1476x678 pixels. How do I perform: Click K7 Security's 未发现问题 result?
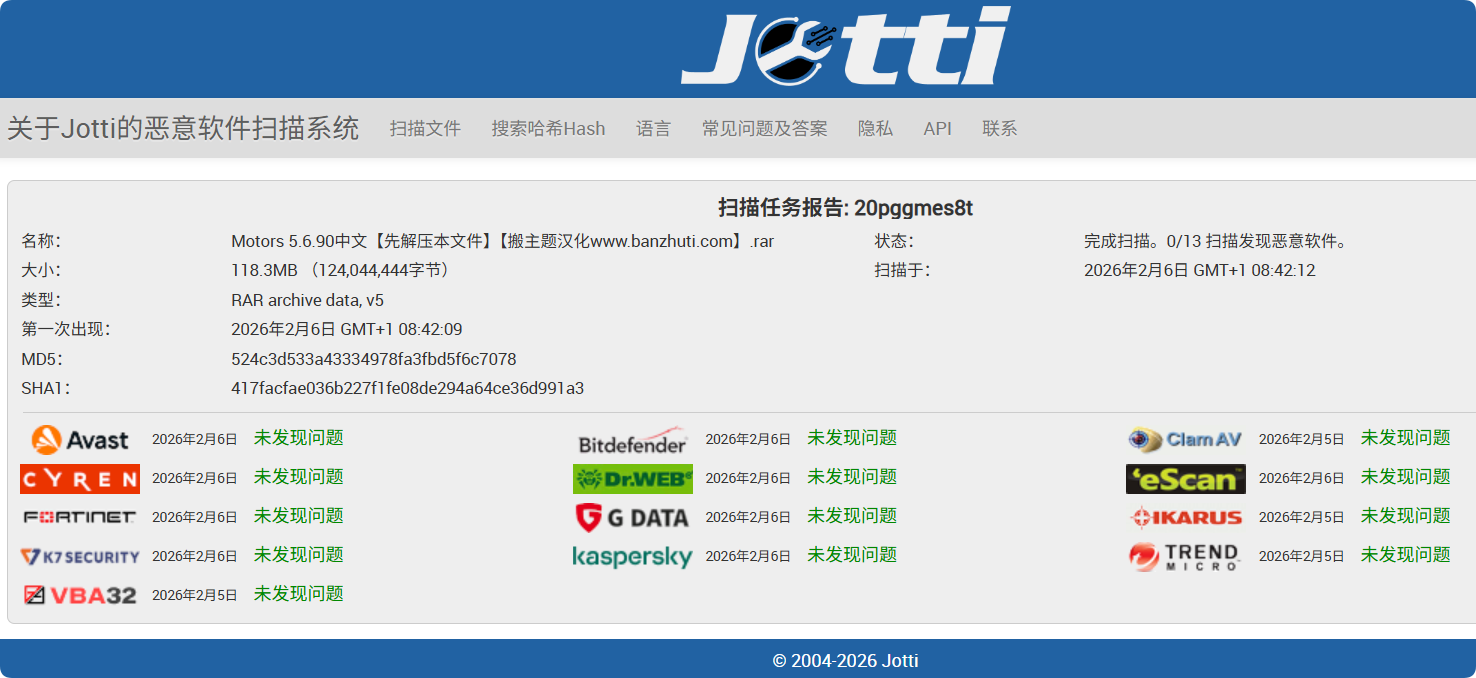pos(298,555)
